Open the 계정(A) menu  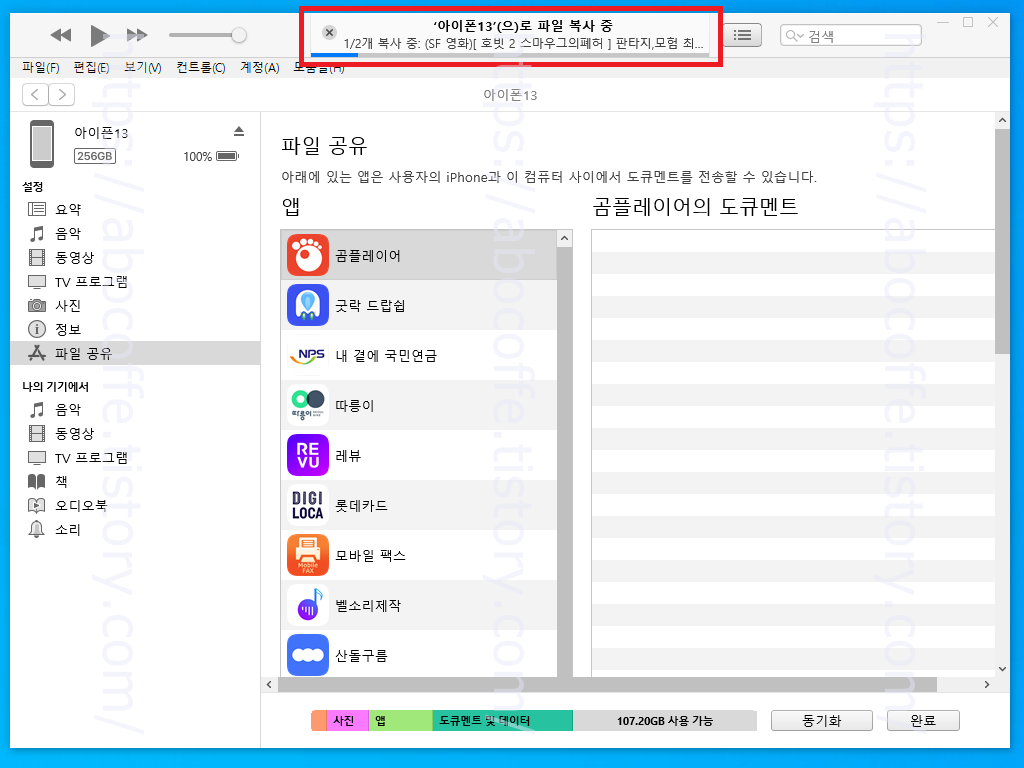pos(259,67)
